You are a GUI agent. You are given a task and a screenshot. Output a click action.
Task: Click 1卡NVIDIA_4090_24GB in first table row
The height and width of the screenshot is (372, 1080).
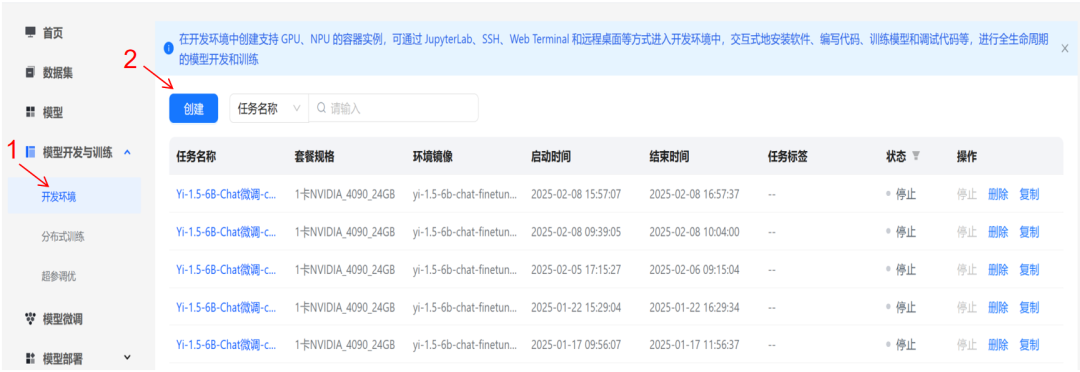tap(345, 194)
